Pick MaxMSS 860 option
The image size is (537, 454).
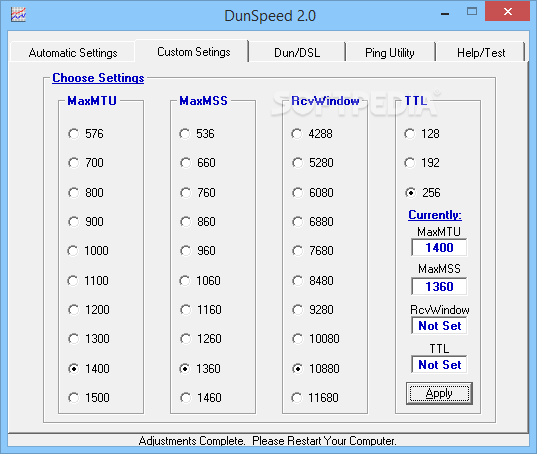[x=198, y=222]
